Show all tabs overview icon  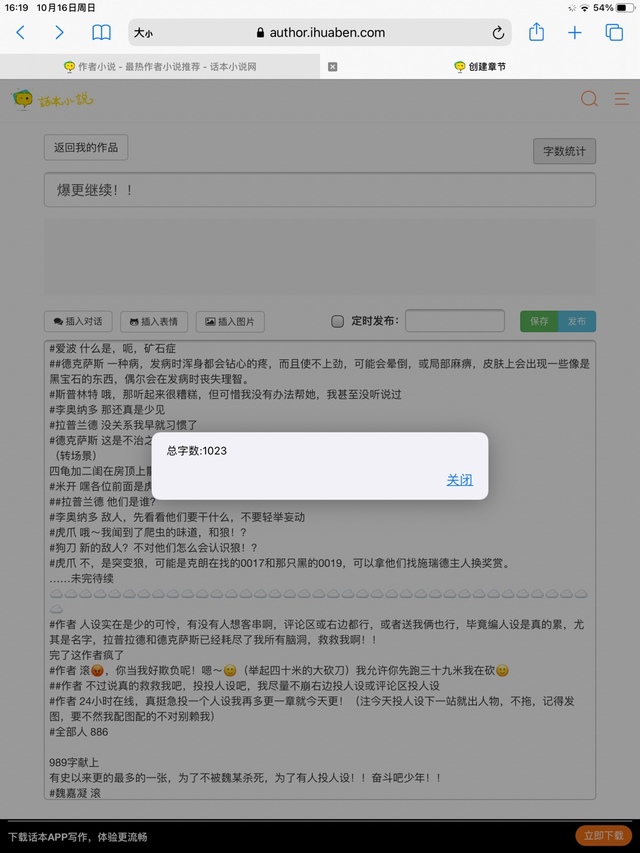pyautogui.click(x=614, y=32)
